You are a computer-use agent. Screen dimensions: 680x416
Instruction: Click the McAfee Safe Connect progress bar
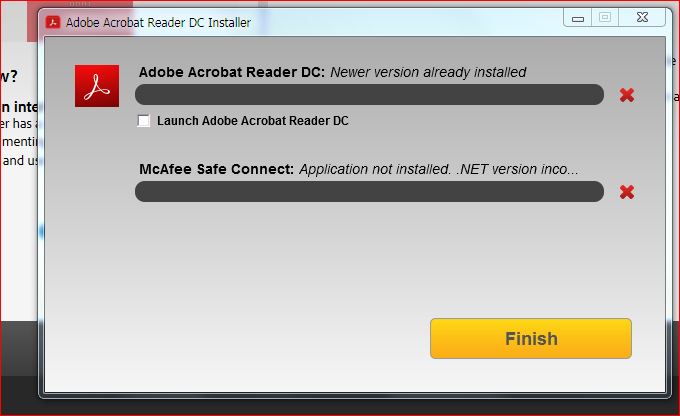click(369, 191)
